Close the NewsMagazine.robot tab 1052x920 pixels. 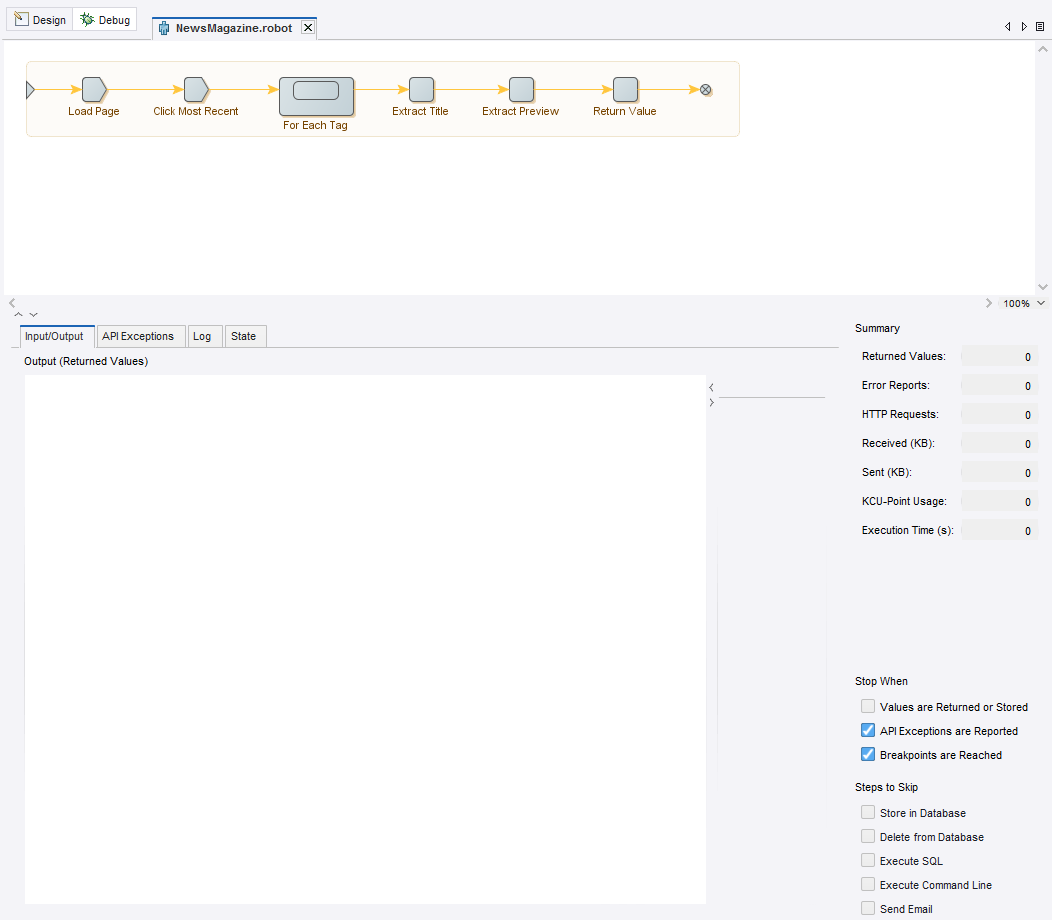308,28
